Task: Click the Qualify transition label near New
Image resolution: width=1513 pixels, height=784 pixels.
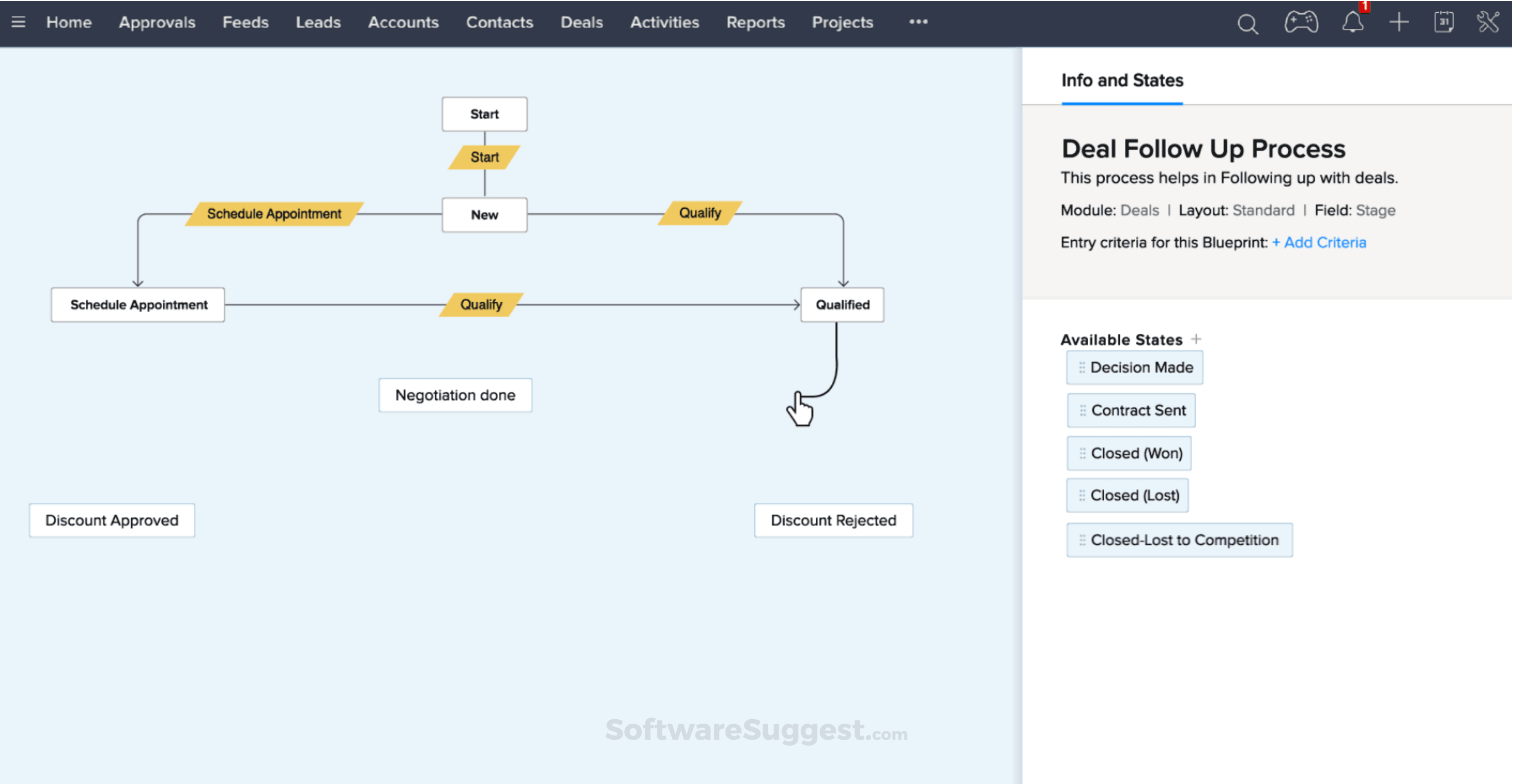Action: 699,213
